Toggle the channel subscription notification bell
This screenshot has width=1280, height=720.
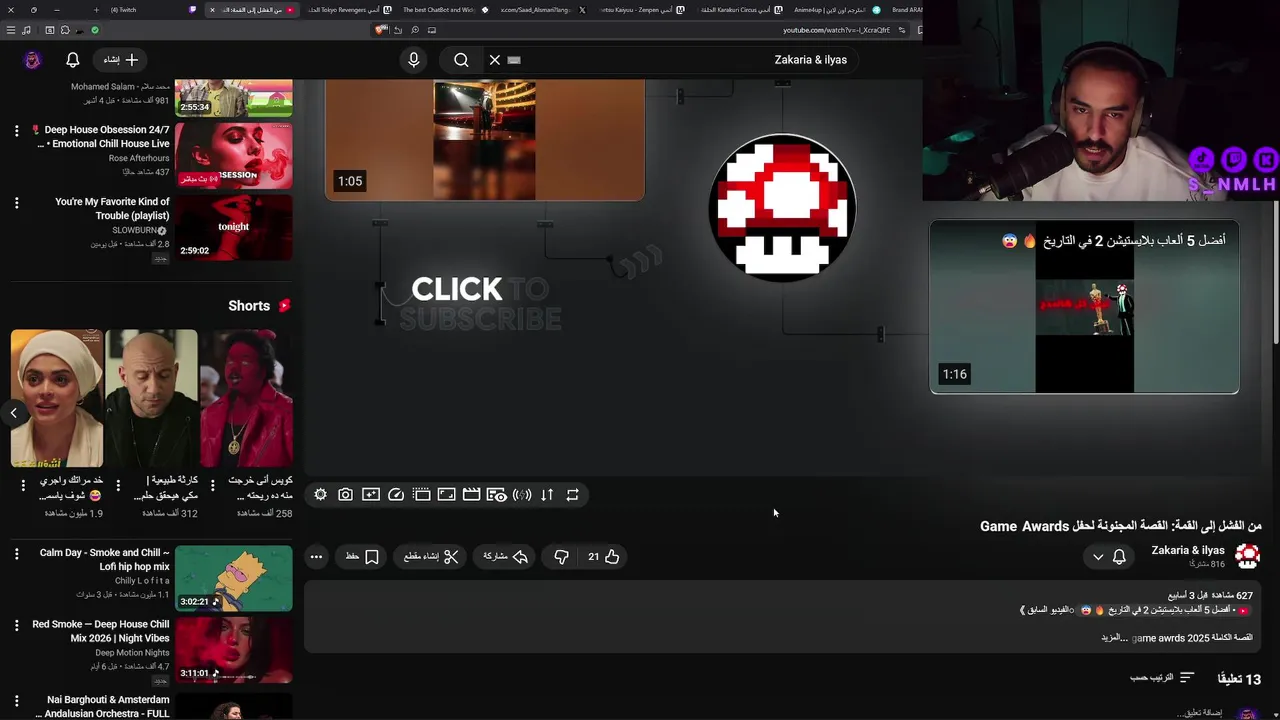point(1119,557)
